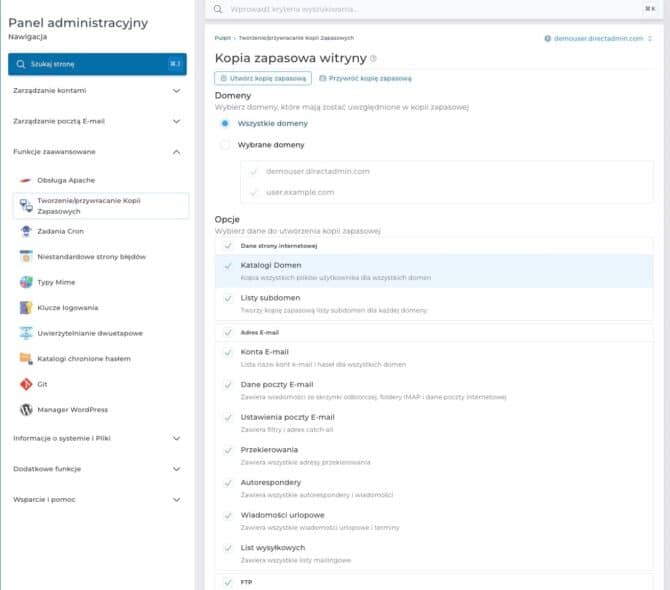
Task: Click the help icon beside Kopia zapasowa witryny
Action: pyautogui.click(x=373, y=59)
